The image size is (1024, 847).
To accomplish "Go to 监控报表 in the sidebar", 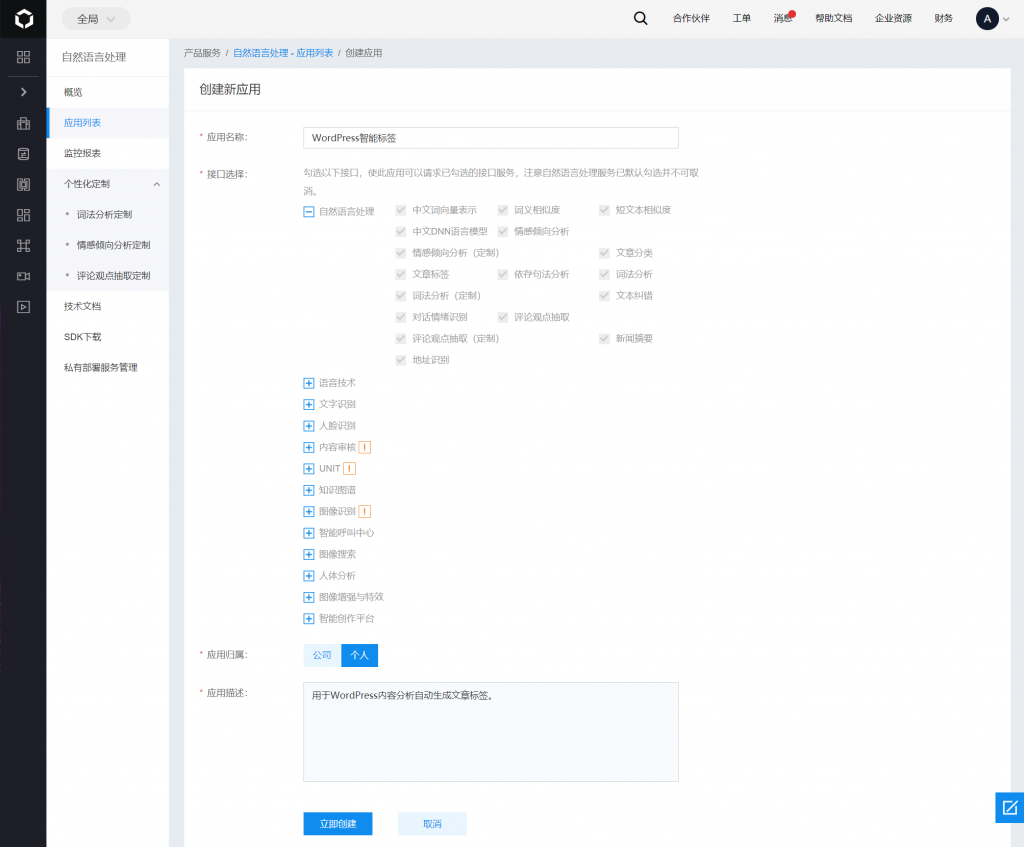I will [82, 153].
